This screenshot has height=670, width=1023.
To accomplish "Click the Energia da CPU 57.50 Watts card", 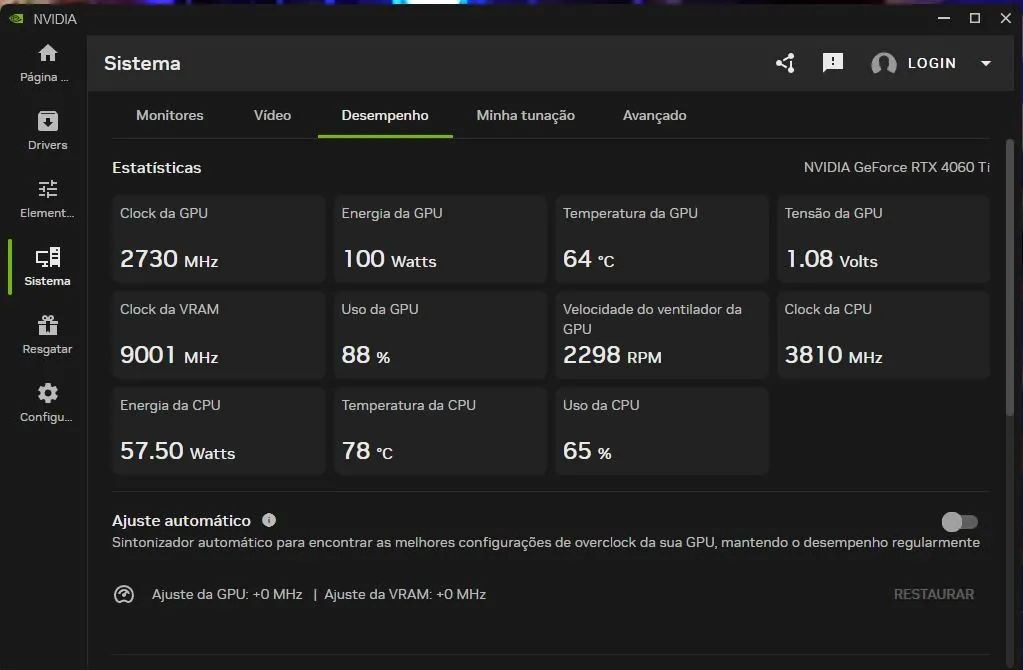I will (x=219, y=431).
